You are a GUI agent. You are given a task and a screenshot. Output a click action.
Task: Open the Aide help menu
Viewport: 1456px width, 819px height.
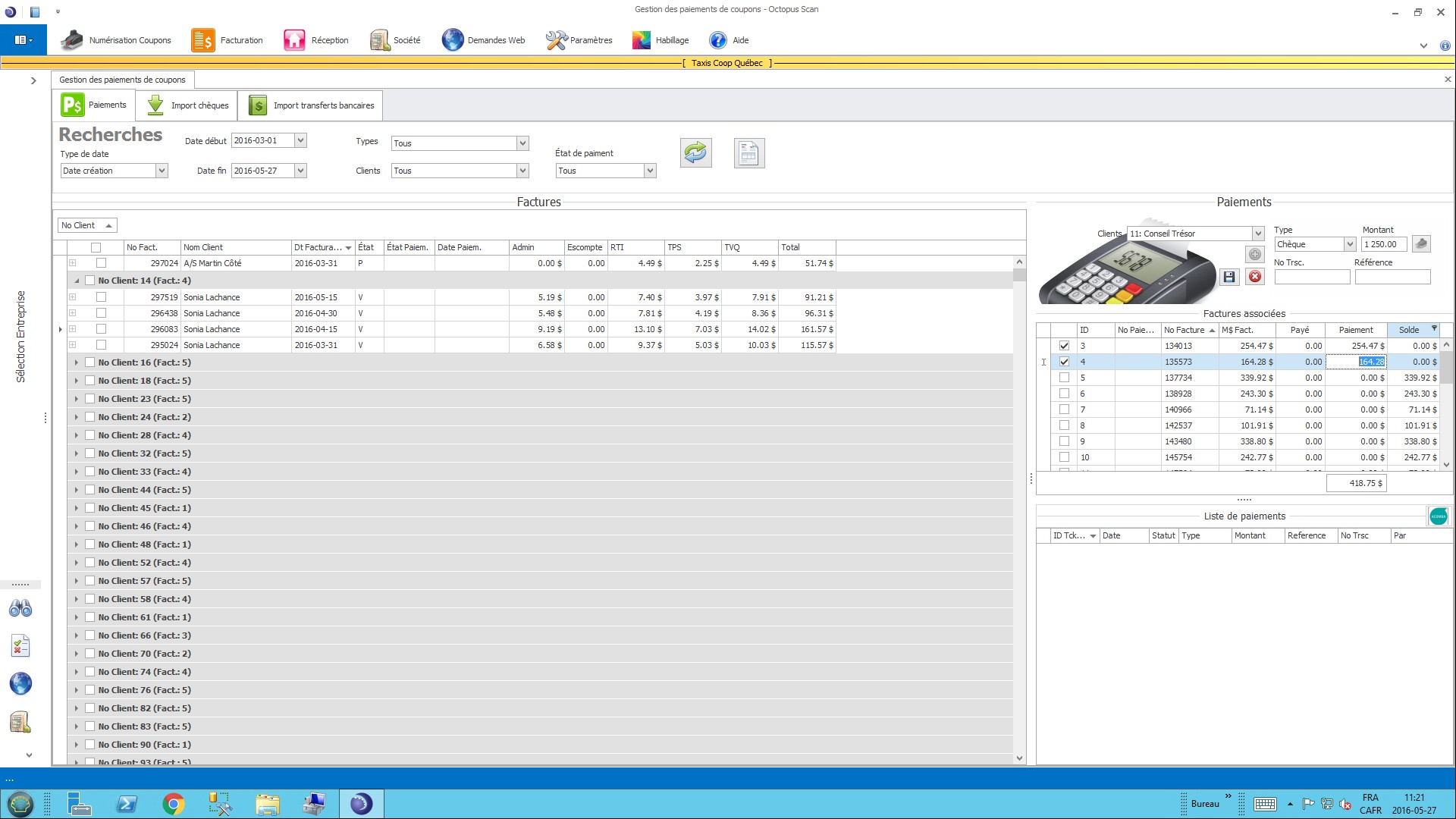[729, 40]
